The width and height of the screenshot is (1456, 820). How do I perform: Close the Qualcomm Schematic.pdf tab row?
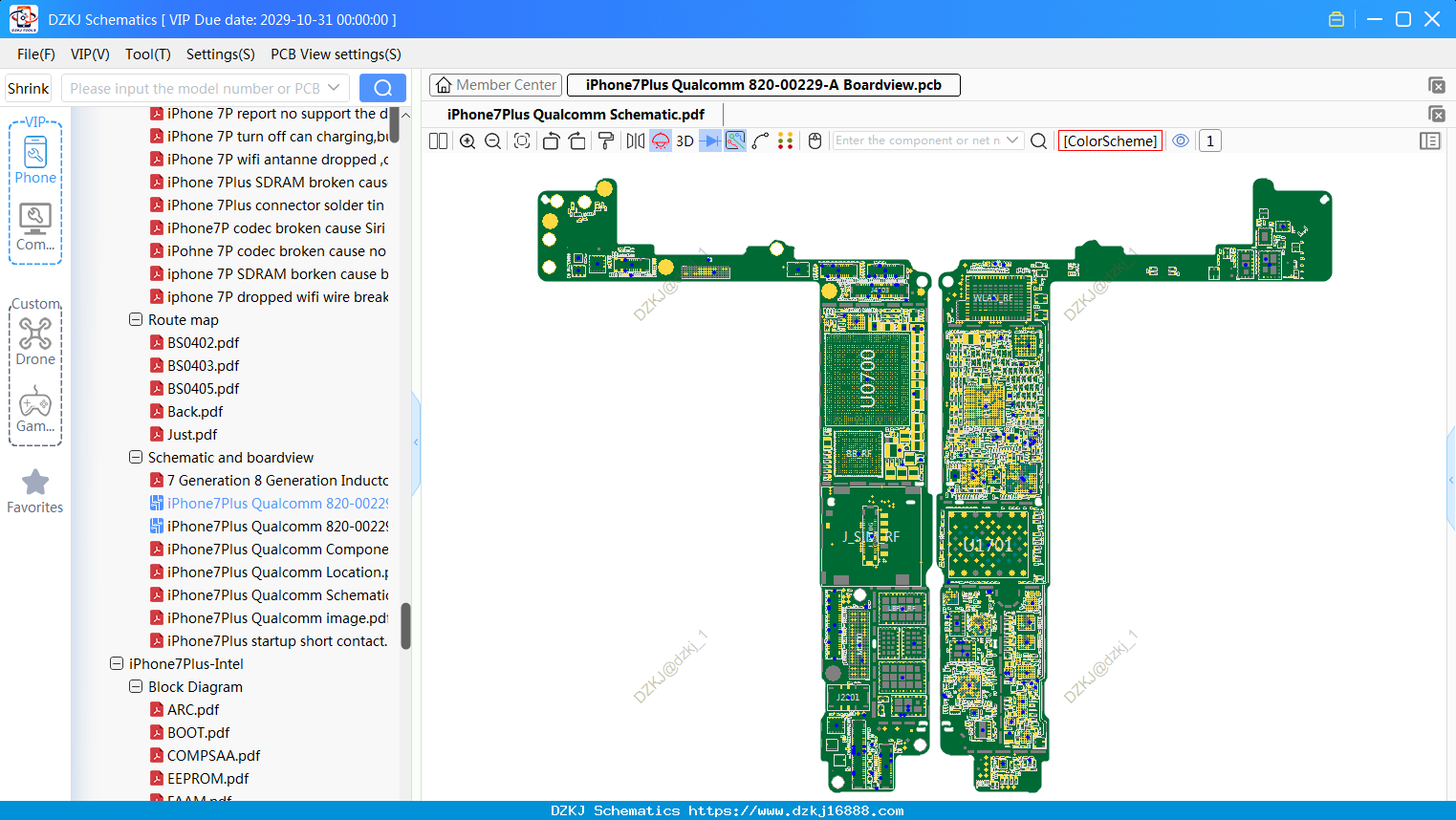[x=1436, y=114]
